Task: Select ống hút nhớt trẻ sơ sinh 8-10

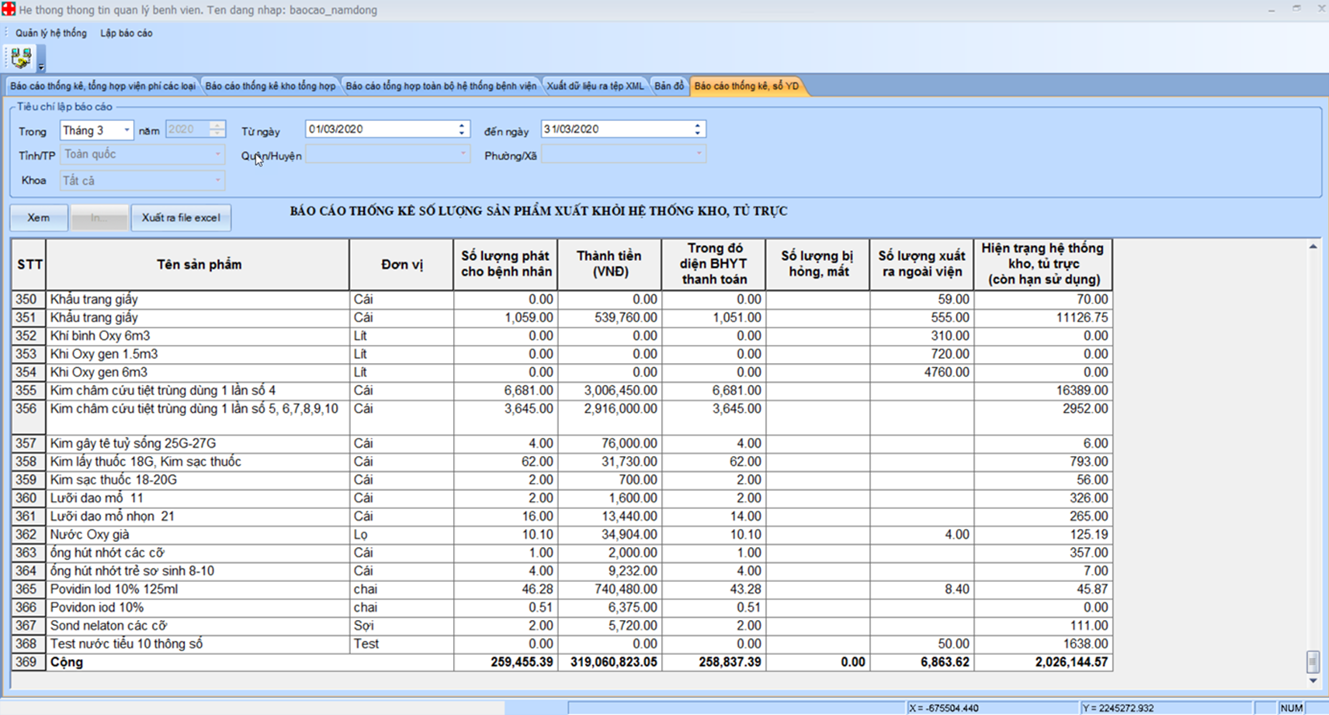Action: pos(562,571)
